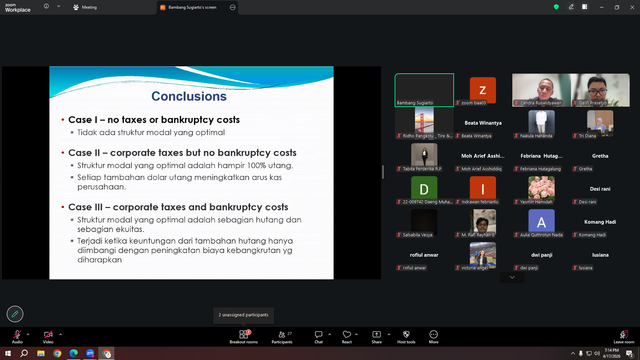Click the Zoom Workplace logo
Screen dimensions: 640x360
pyautogui.click(x=18, y=7)
